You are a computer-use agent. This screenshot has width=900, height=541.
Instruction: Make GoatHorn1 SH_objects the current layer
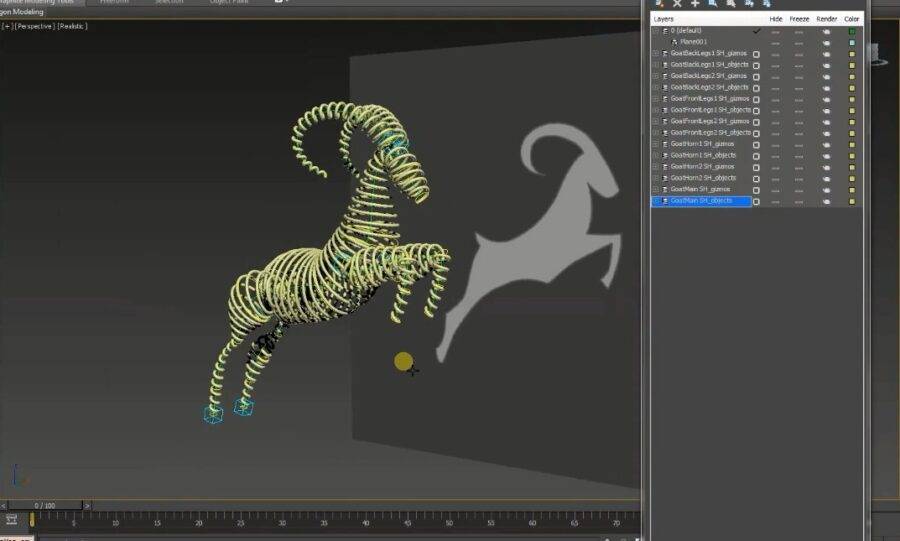[756, 156]
